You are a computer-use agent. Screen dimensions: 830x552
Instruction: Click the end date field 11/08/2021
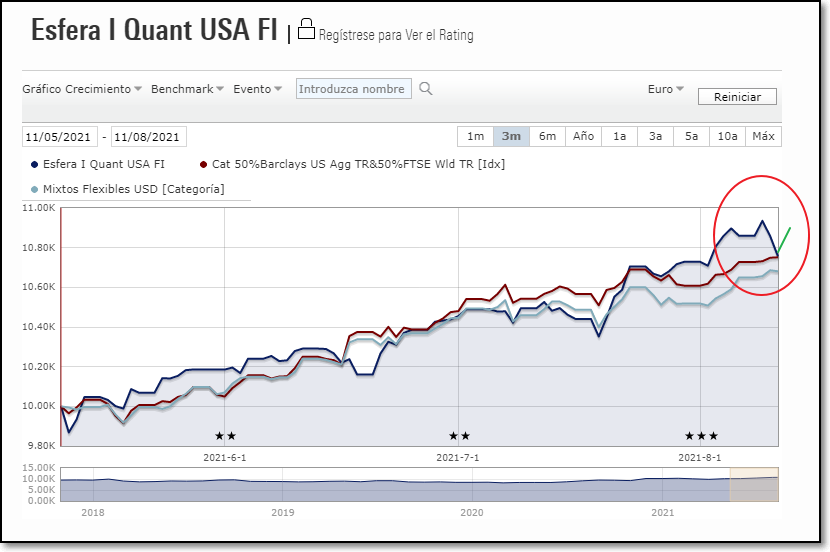pyautogui.click(x=149, y=137)
